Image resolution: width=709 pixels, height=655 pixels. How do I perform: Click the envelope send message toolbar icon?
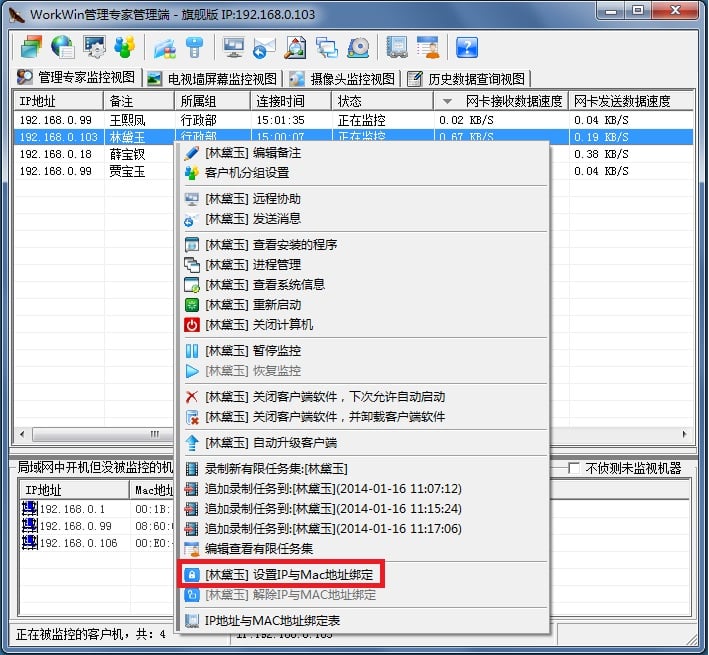[x=264, y=47]
